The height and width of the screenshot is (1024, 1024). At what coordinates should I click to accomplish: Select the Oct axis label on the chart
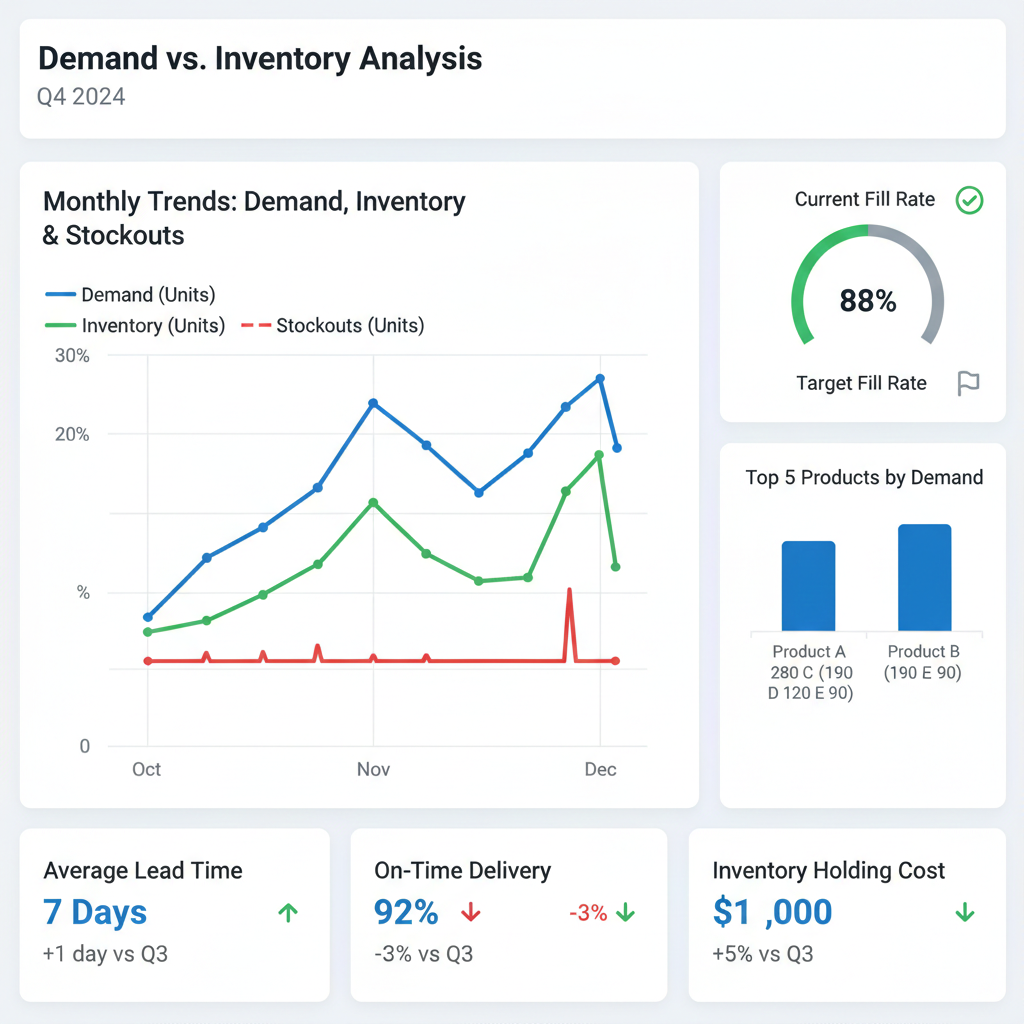click(x=146, y=769)
